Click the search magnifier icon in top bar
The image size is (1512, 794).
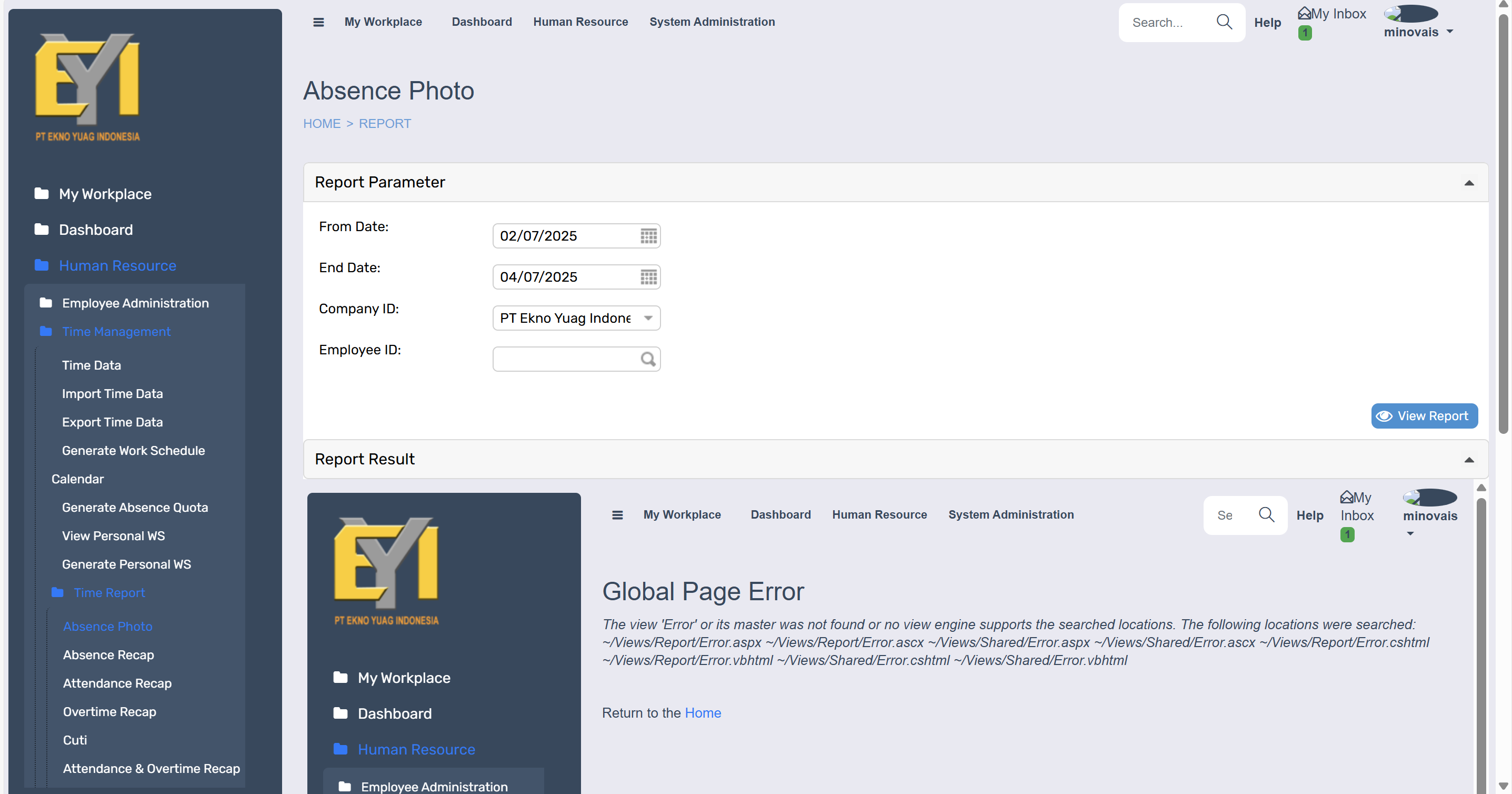tap(1224, 22)
